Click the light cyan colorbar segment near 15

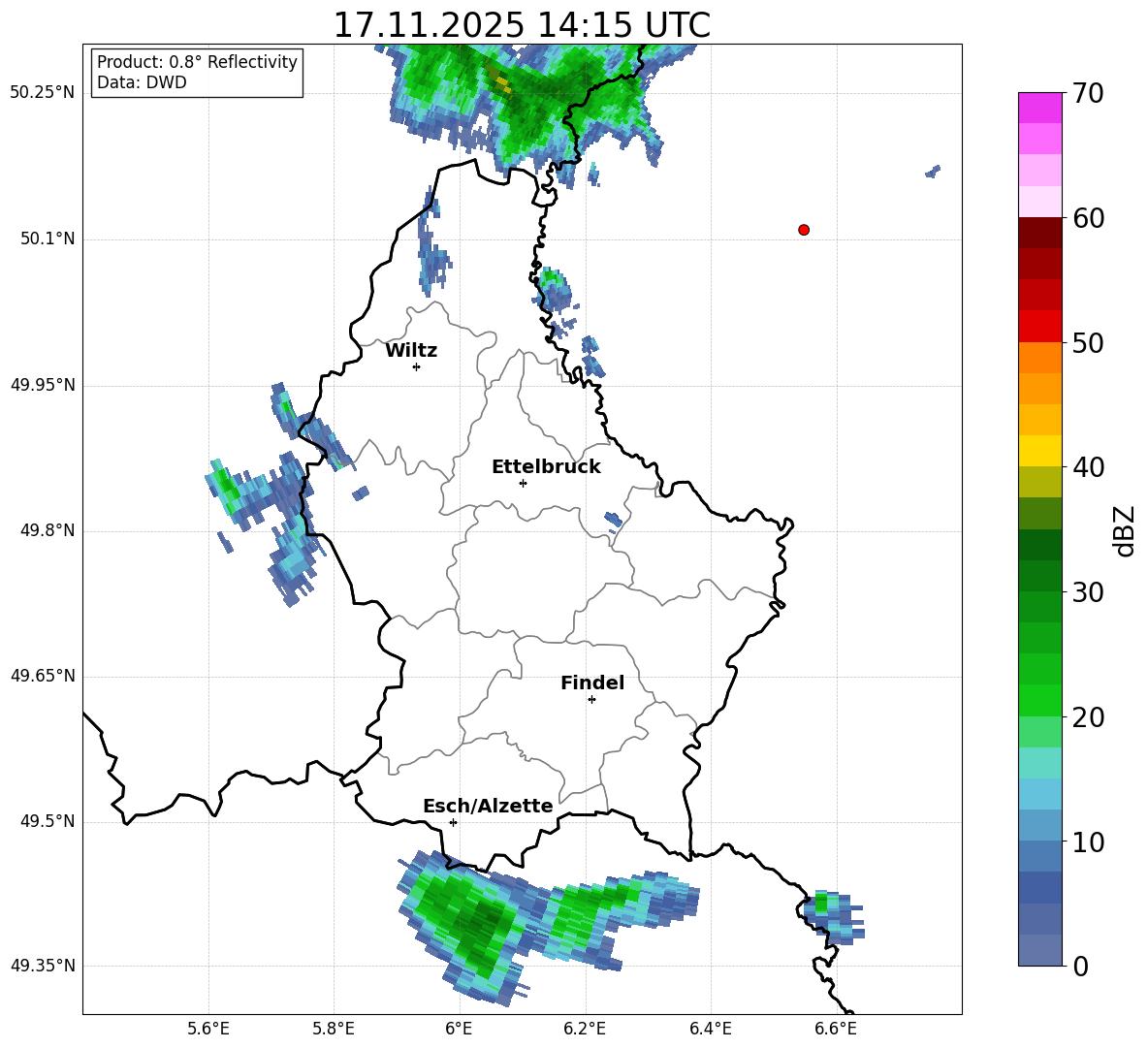point(1040,763)
